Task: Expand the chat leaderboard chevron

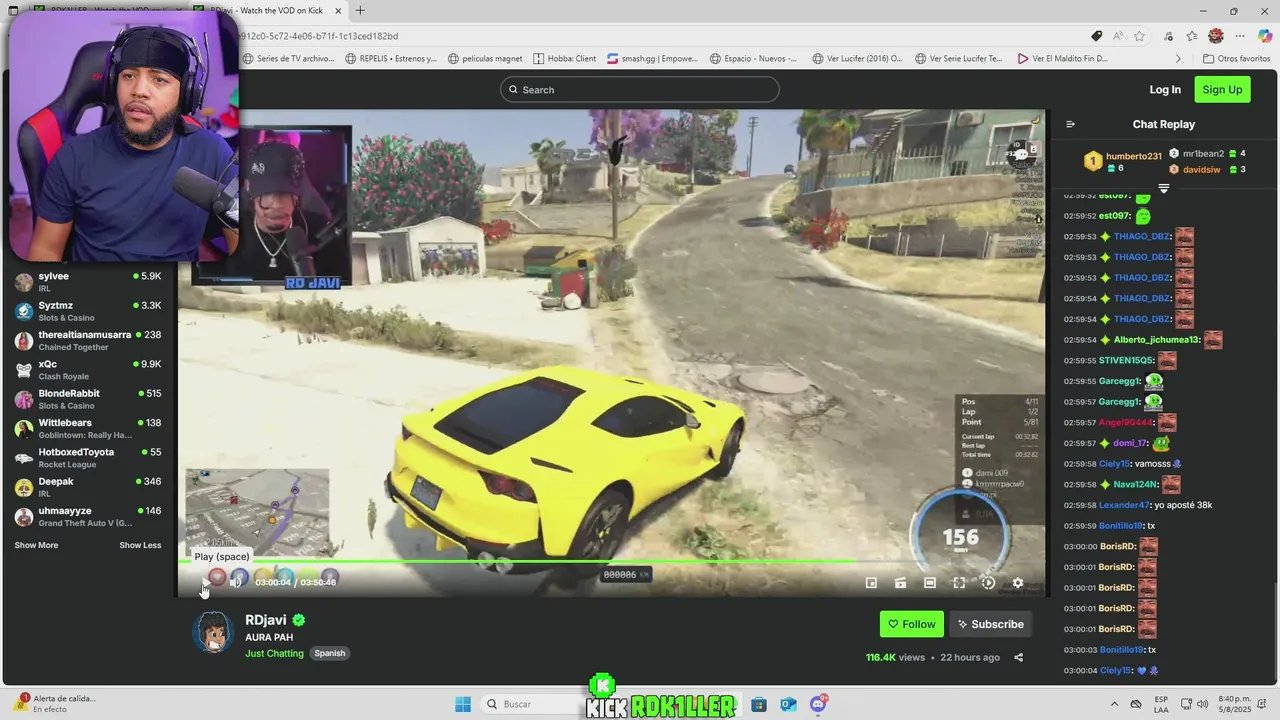Action: coord(1163,188)
